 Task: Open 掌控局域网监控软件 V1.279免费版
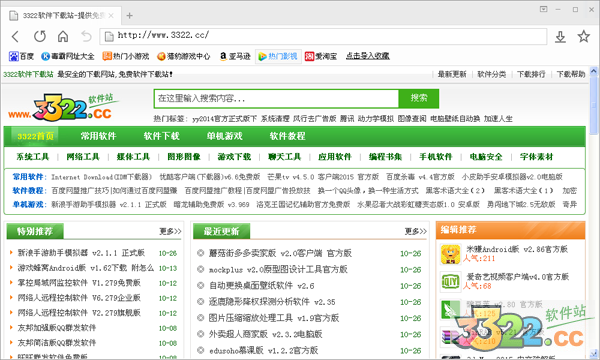click(x=79, y=283)
